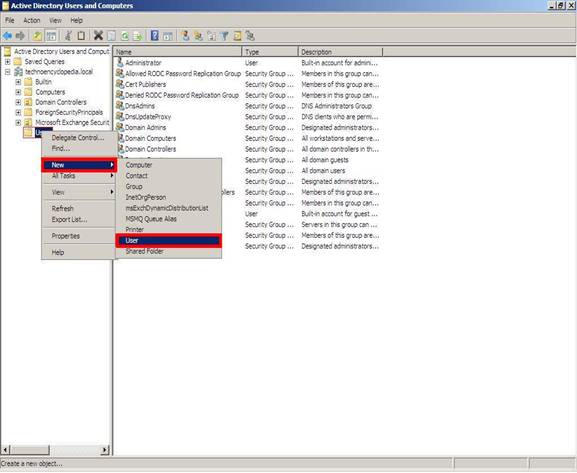The width and height of the screenshot is (577, 473).
Task: Select InetOrgPerson from the New submenu
Action: coord(169,197)
